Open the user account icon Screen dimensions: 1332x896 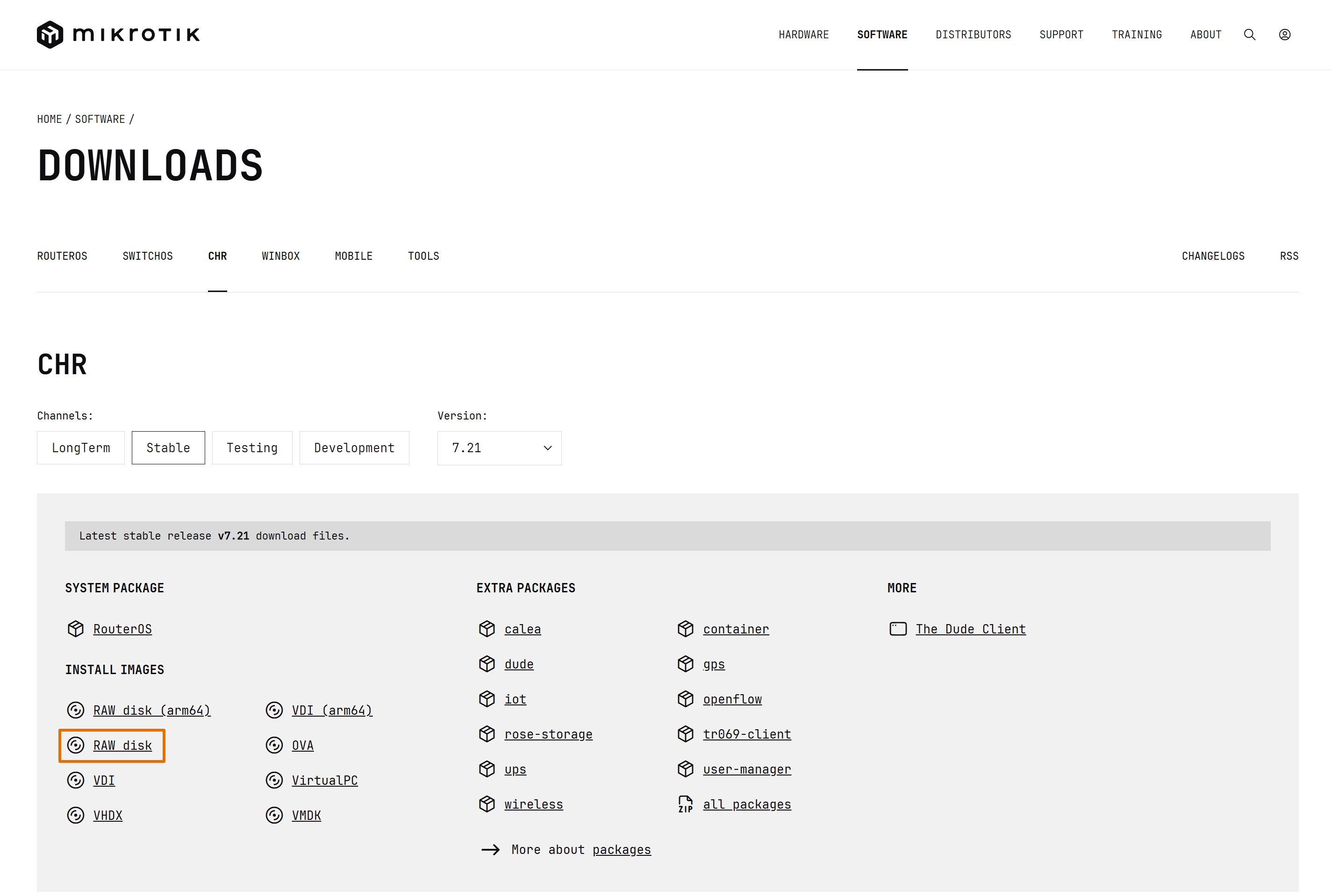coord(1284,35)
